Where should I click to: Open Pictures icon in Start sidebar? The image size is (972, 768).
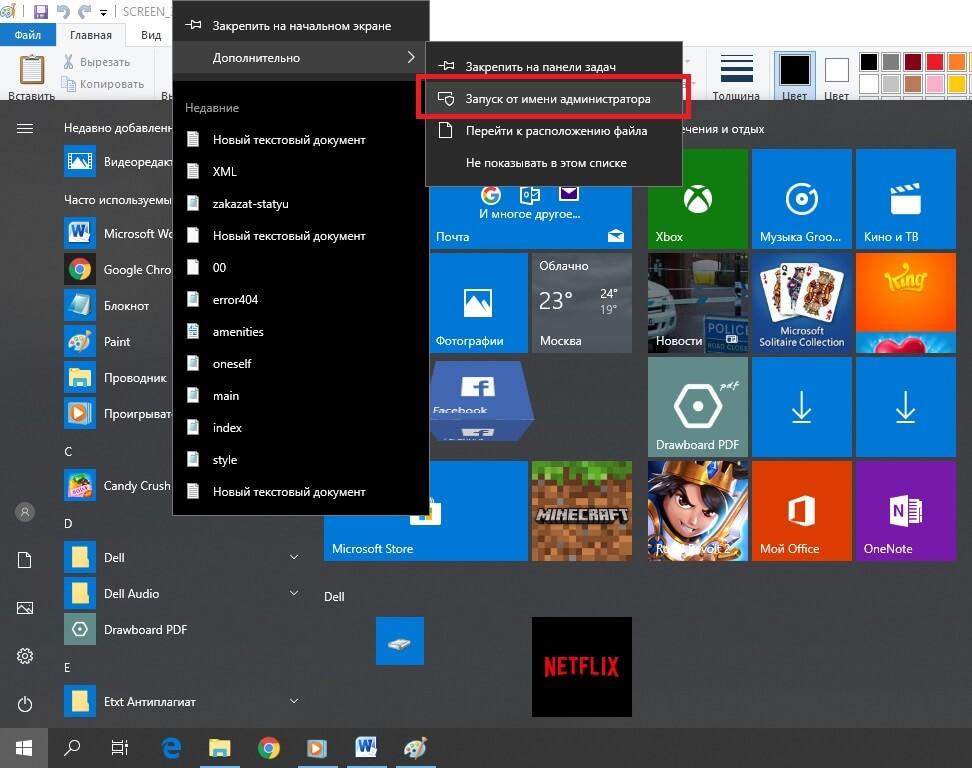click(25, 608)
